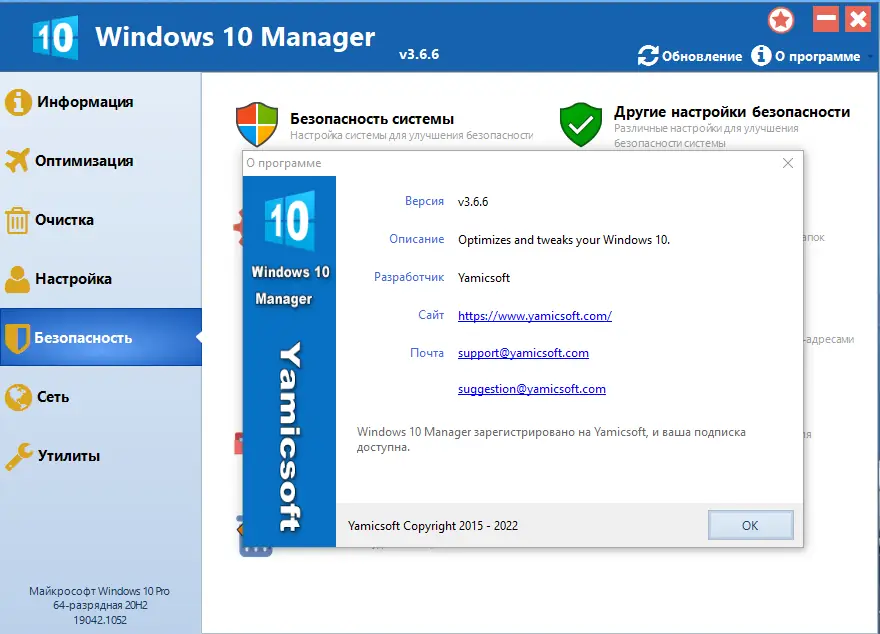Click the Windows 10 logo in header
This screenshot has height=634, width=880.
pyautogui.click(x=55, y=37)
